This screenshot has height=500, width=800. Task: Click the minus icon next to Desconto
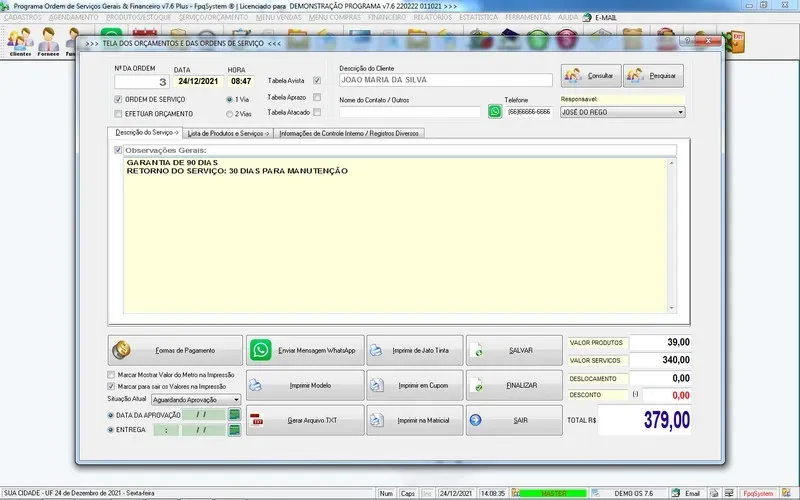click(636, 395)
